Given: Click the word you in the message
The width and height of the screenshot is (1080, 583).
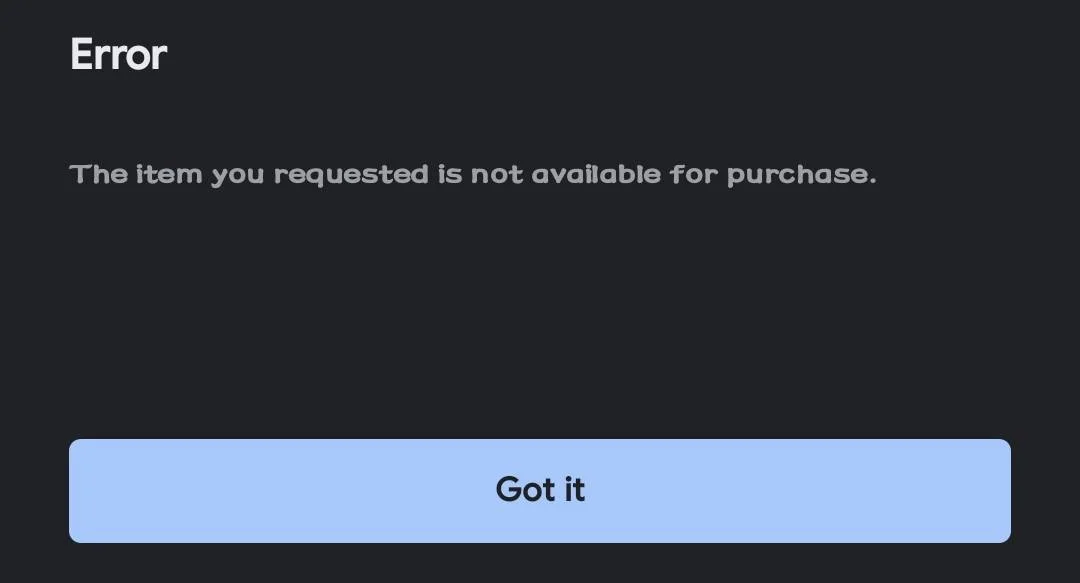Looking at the screenshot, I should click(x=238, y=176).
